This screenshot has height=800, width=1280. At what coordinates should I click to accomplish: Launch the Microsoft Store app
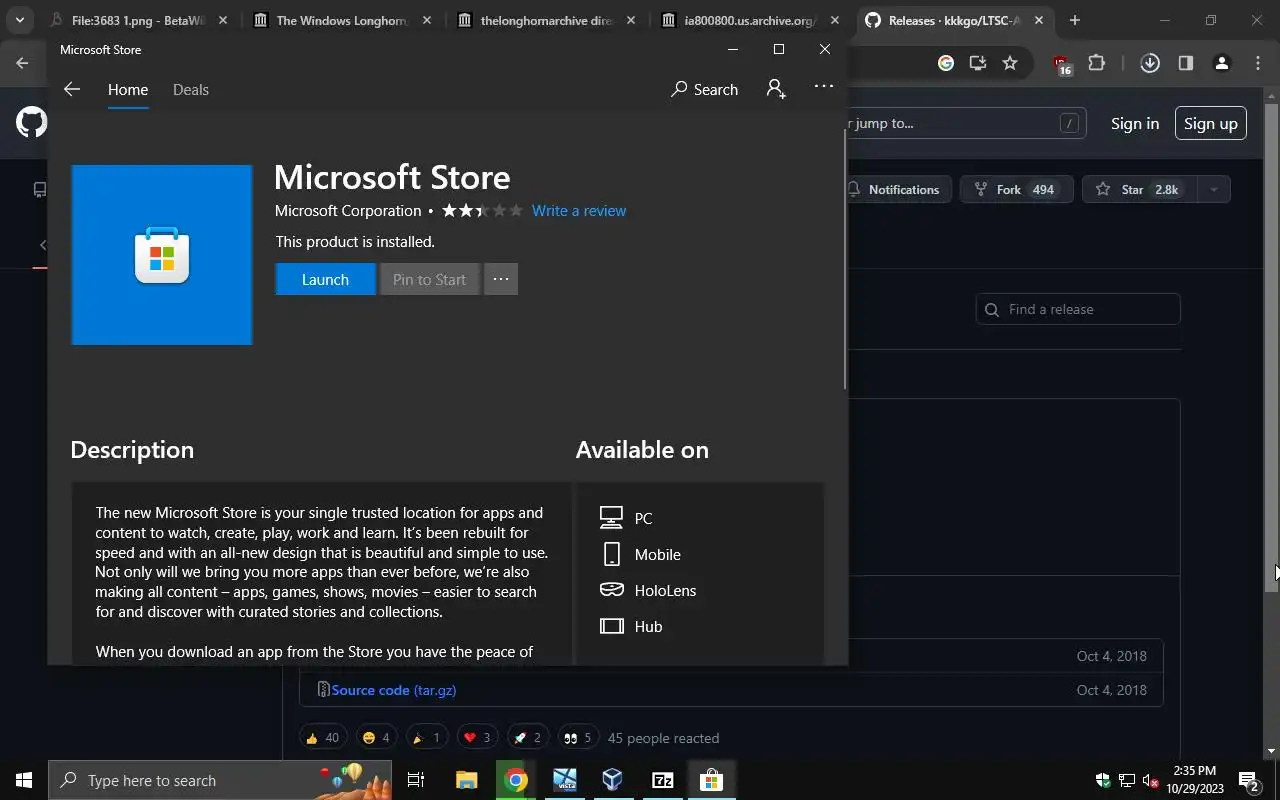click(325, 279)
